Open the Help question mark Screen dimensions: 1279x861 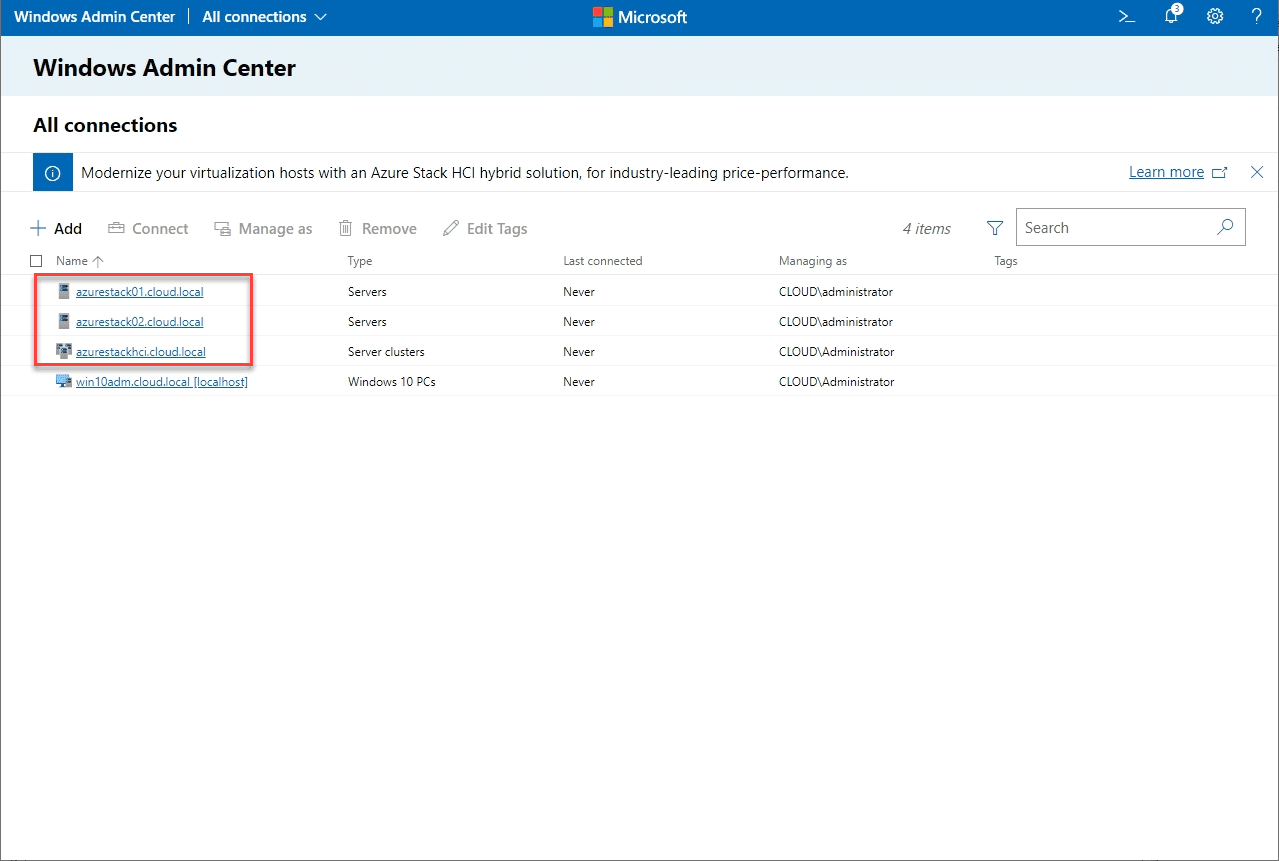pyautogui.click(x=1256, y=16)
